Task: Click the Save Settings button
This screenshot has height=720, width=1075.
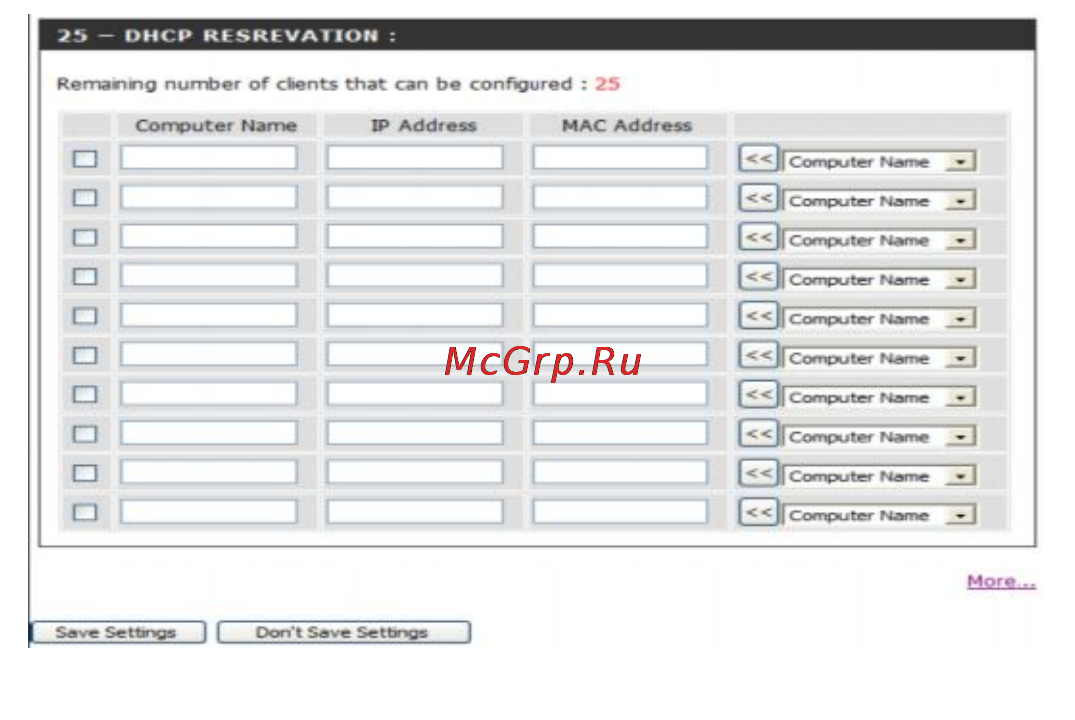Action: coord(118,632)
